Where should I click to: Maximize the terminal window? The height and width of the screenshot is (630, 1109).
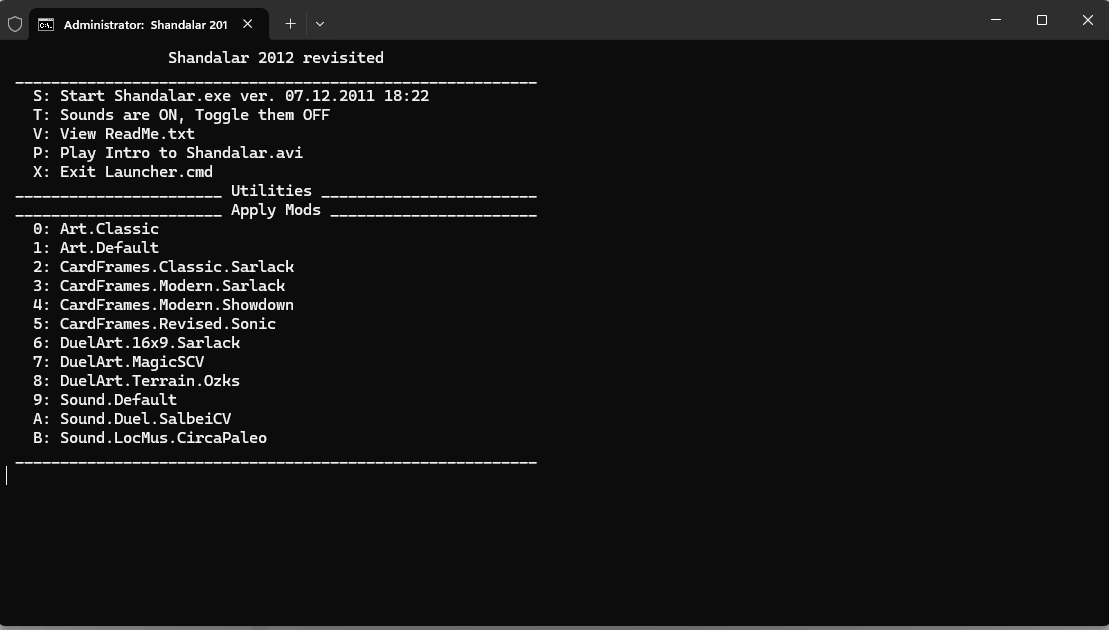(x=1041, y=20)
